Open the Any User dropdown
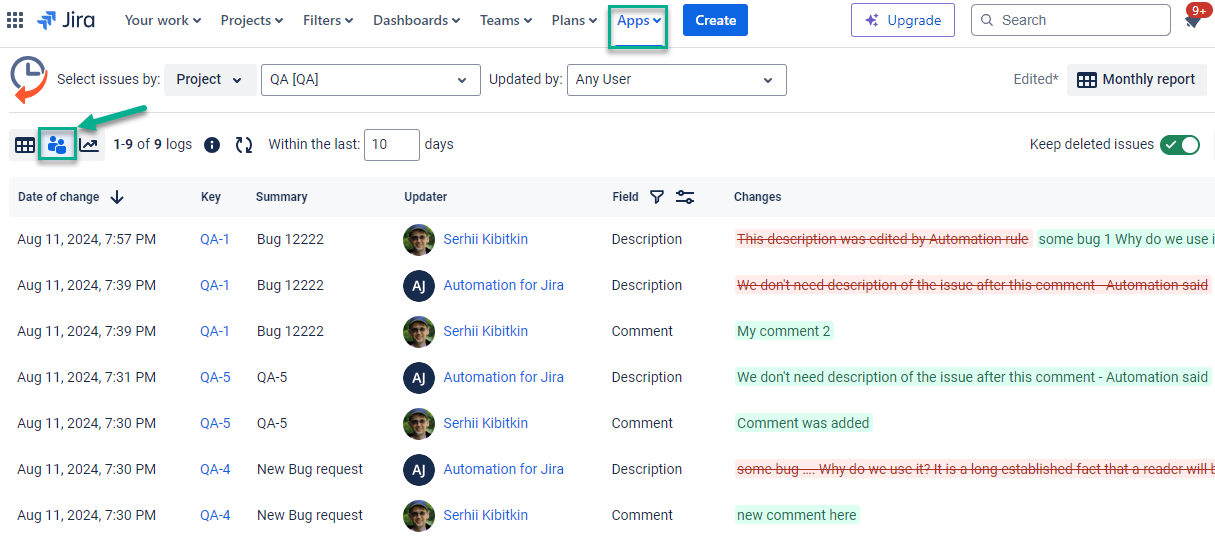This screenshot has width=1215, height=536. click(x=676, y=80)
